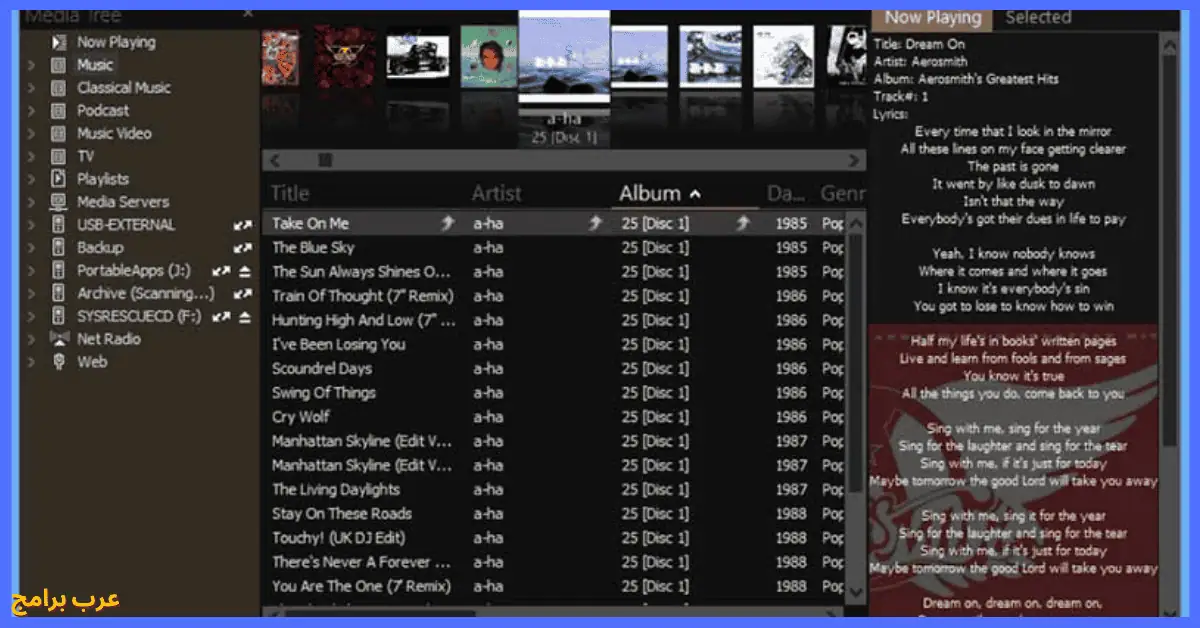This screenshot has width=1200, height=628.
Task: Sort by the Da... date column header
Action: click(788, 193)
